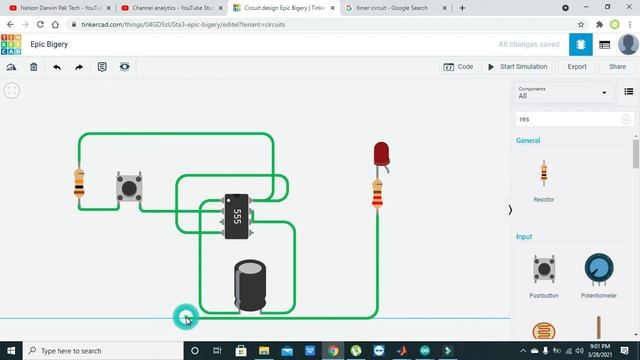640x360 pixels.
Task: Select the resistor below the LED
Action: click(x=378, y=195)
